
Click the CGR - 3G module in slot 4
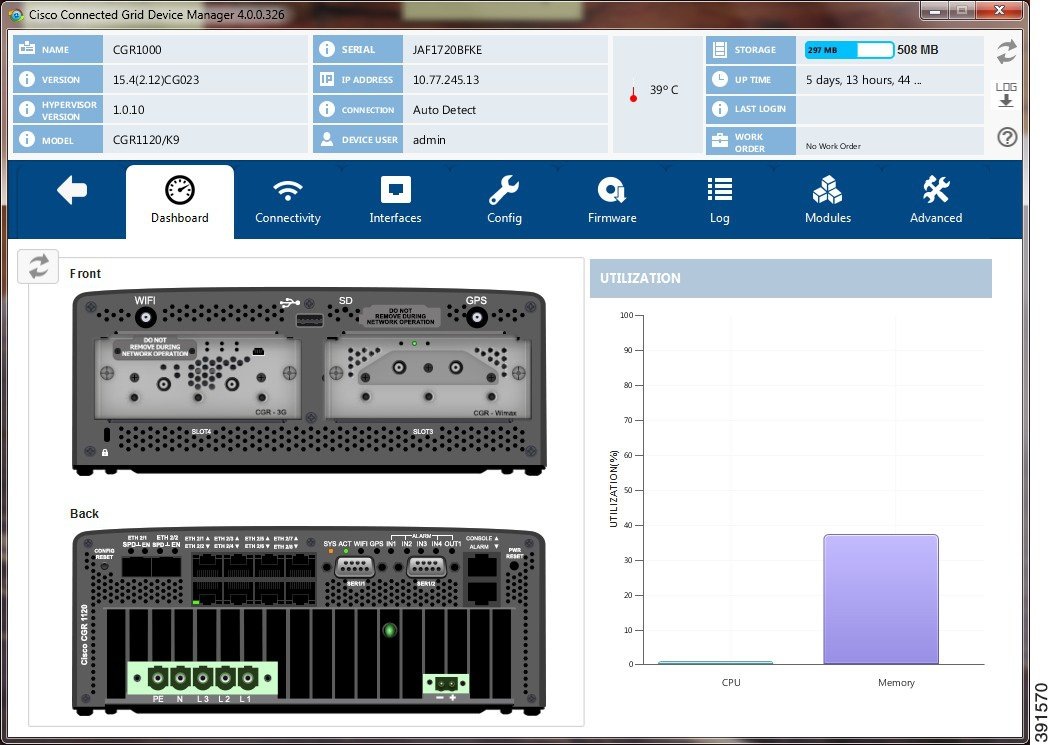[198, 378]
